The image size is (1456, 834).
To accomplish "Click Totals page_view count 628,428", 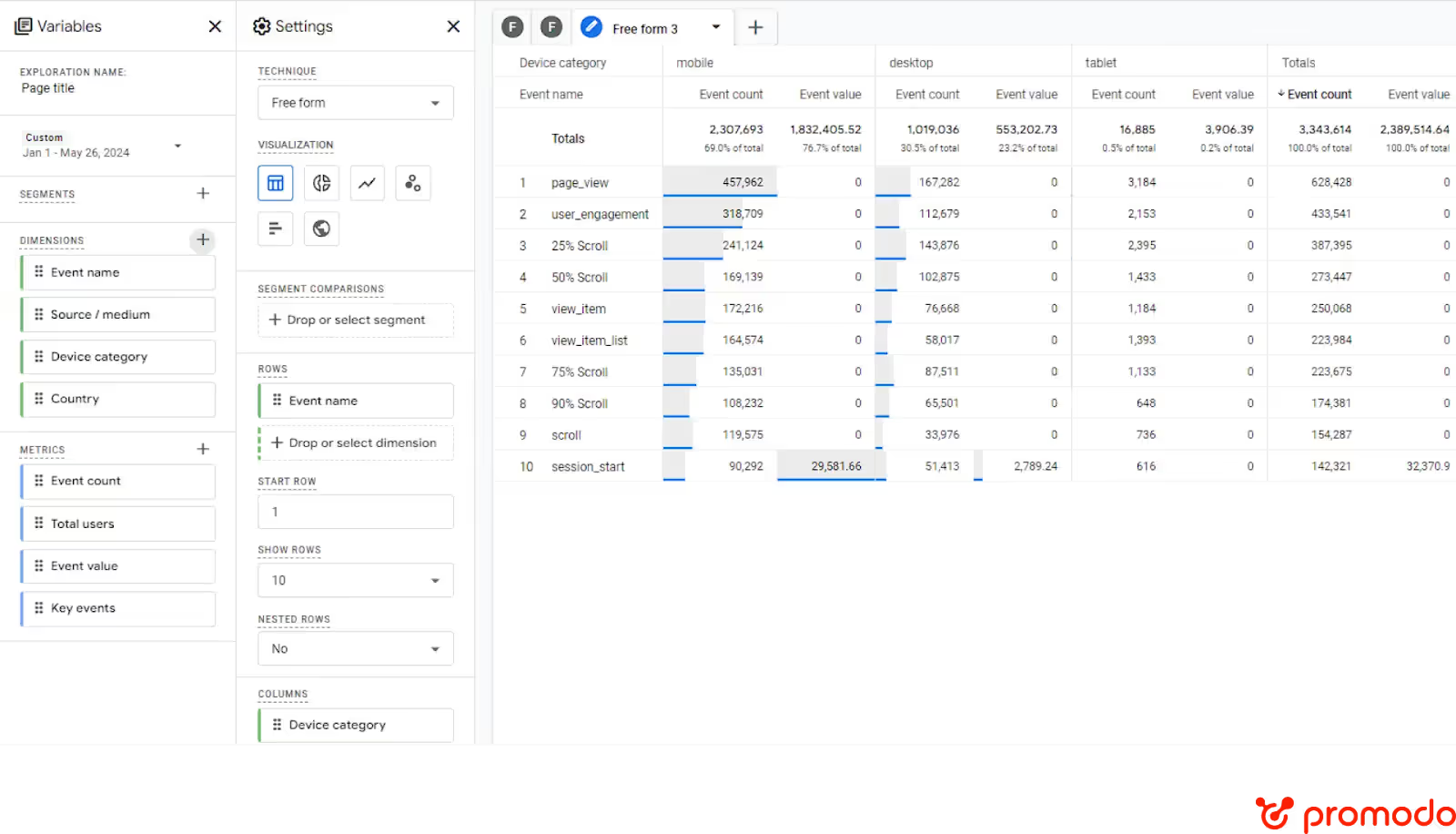I will [1331, 182].
